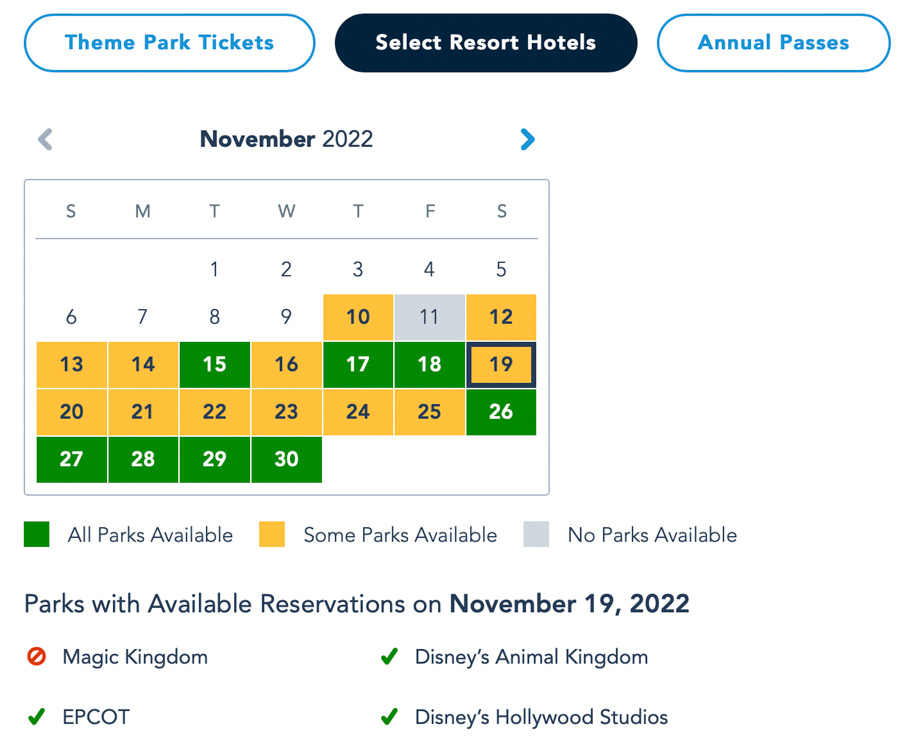
Task: Select November 15 on the calendar
Action: [x=214, y=365]
